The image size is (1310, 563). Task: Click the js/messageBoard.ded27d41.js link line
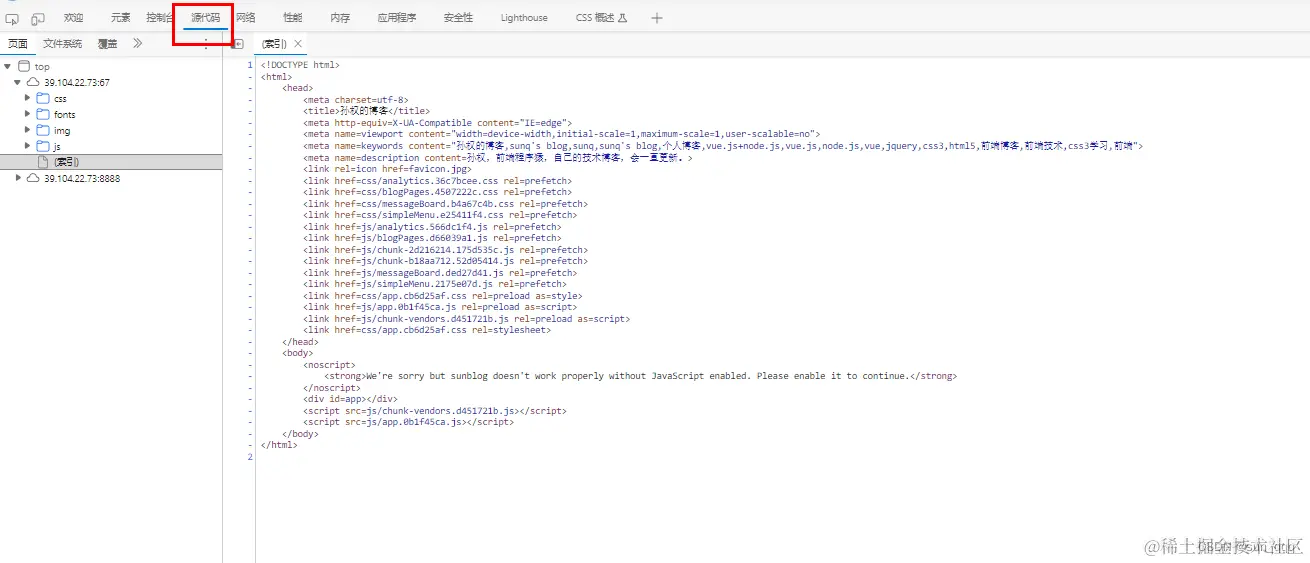point(440,273)
